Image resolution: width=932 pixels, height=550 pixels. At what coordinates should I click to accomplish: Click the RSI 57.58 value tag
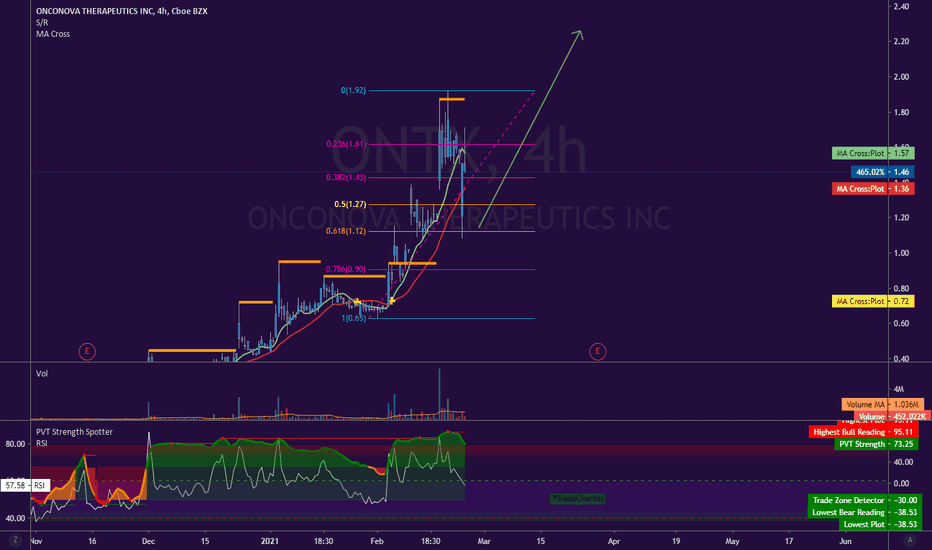(x=26, y=485)
